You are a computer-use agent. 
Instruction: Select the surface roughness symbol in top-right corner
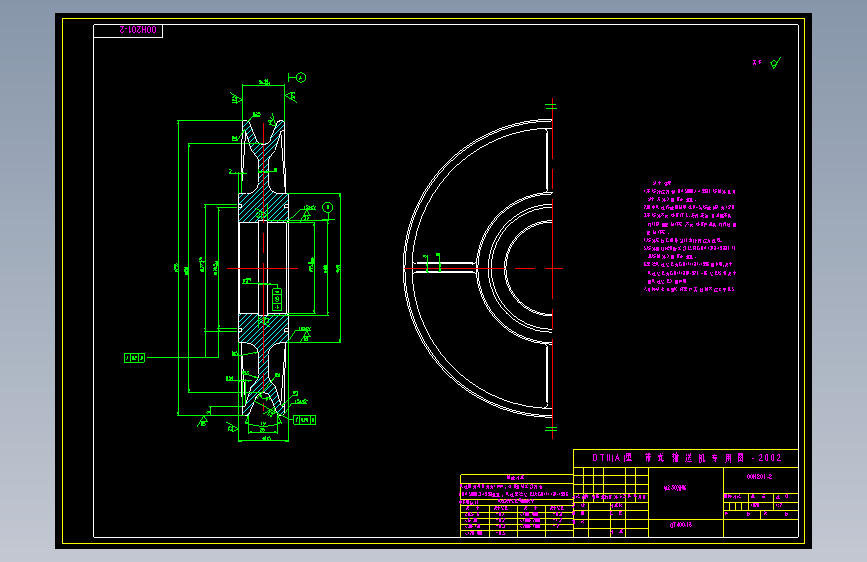click(776, 63)
